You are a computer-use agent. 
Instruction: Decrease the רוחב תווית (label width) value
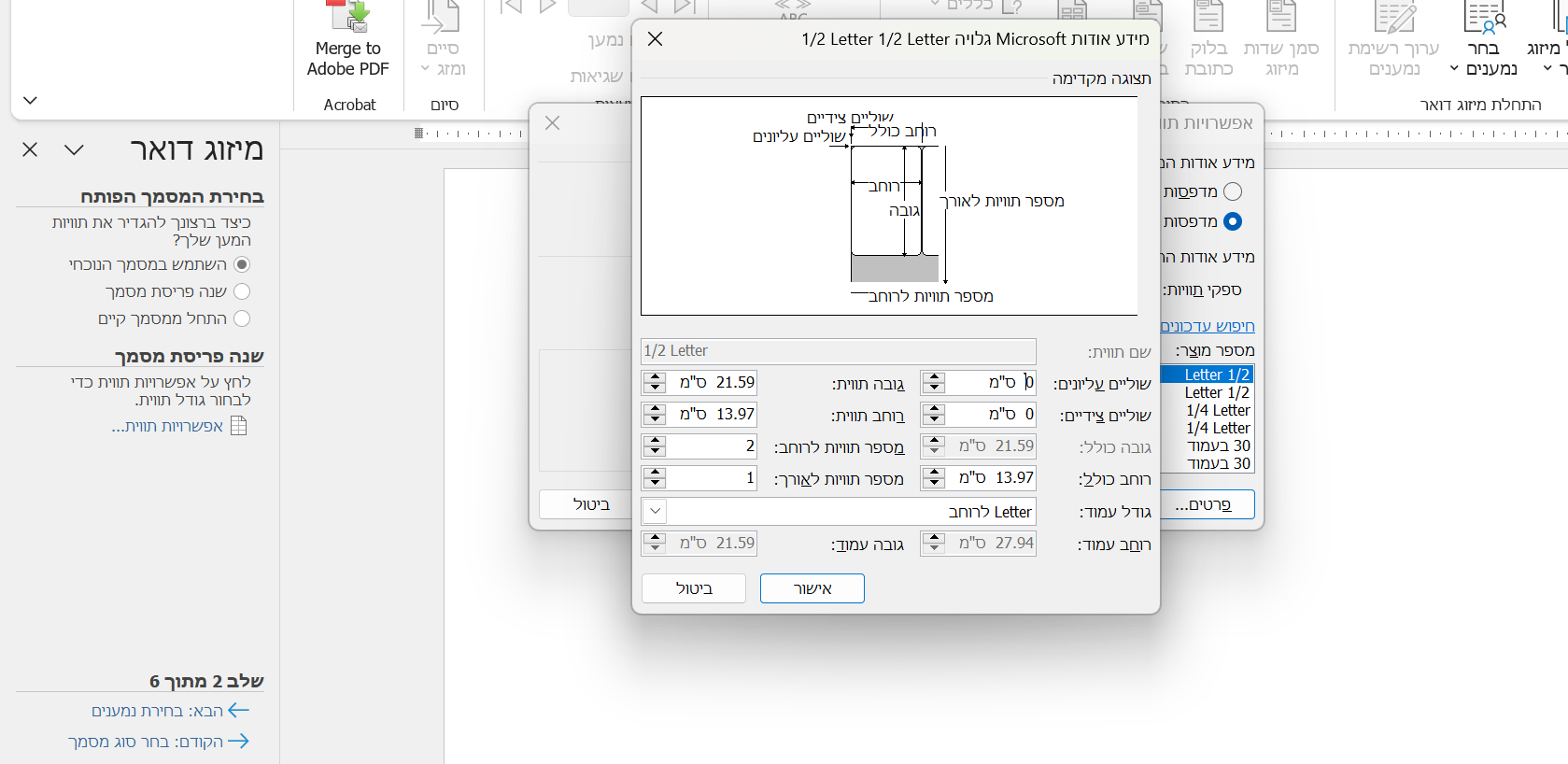click(655, 419)
